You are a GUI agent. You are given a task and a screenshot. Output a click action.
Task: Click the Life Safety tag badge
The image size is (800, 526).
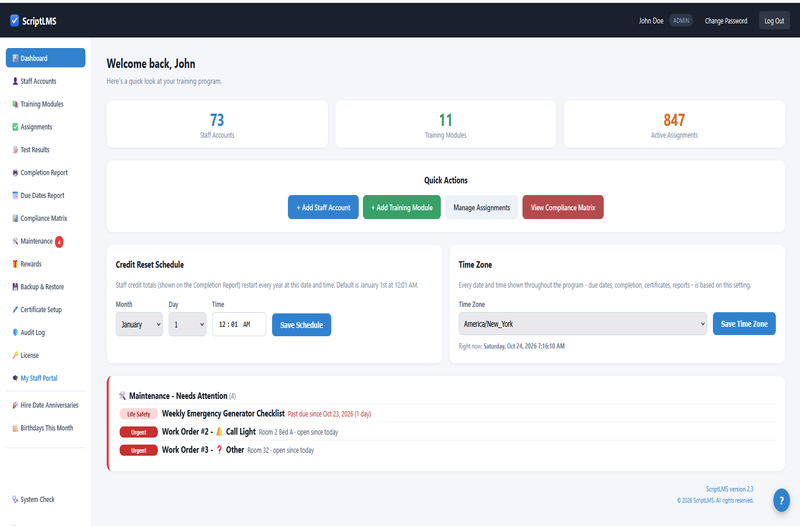[x=138, y=414]
